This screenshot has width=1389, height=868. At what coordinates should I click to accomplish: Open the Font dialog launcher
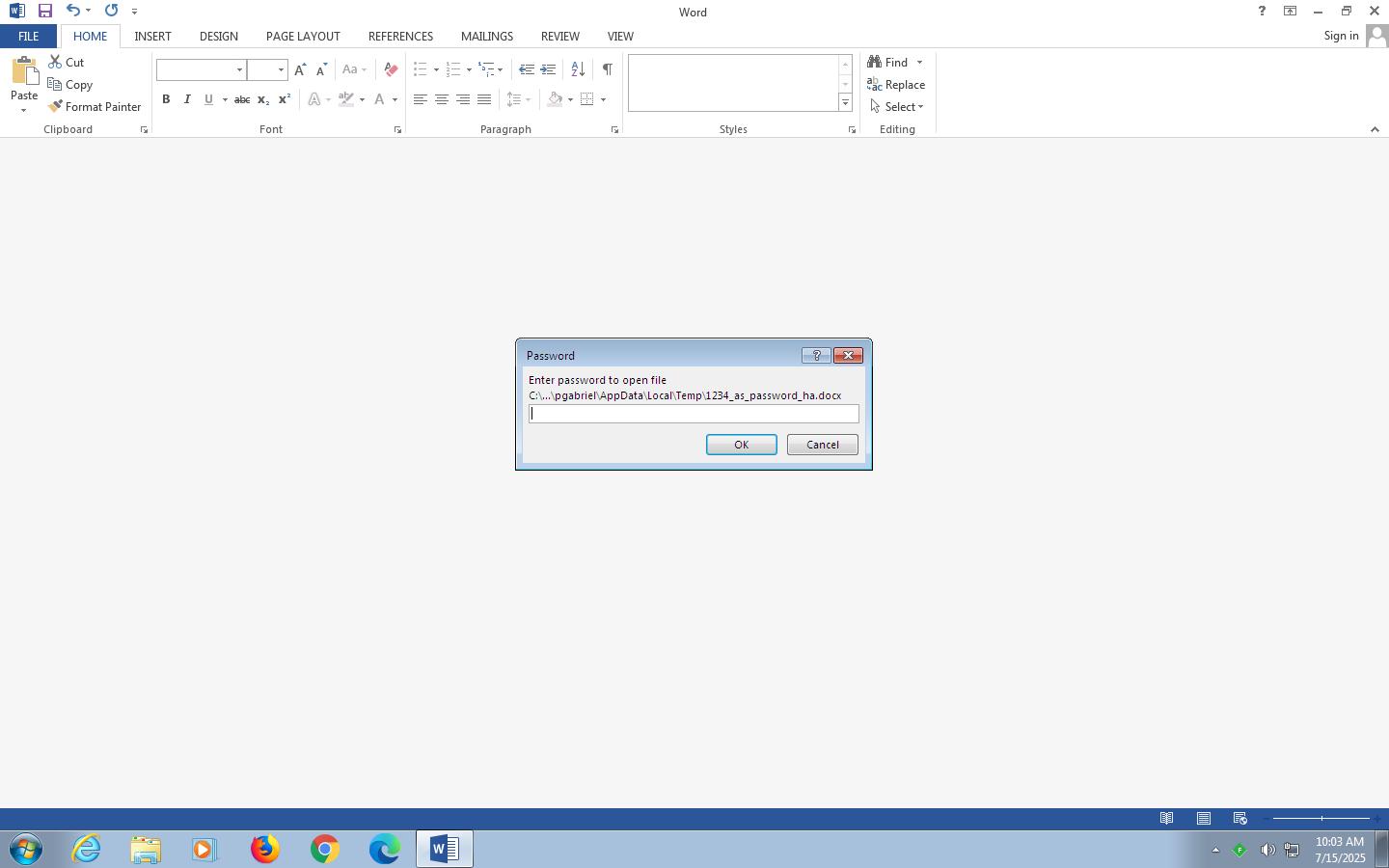[397, 129]
